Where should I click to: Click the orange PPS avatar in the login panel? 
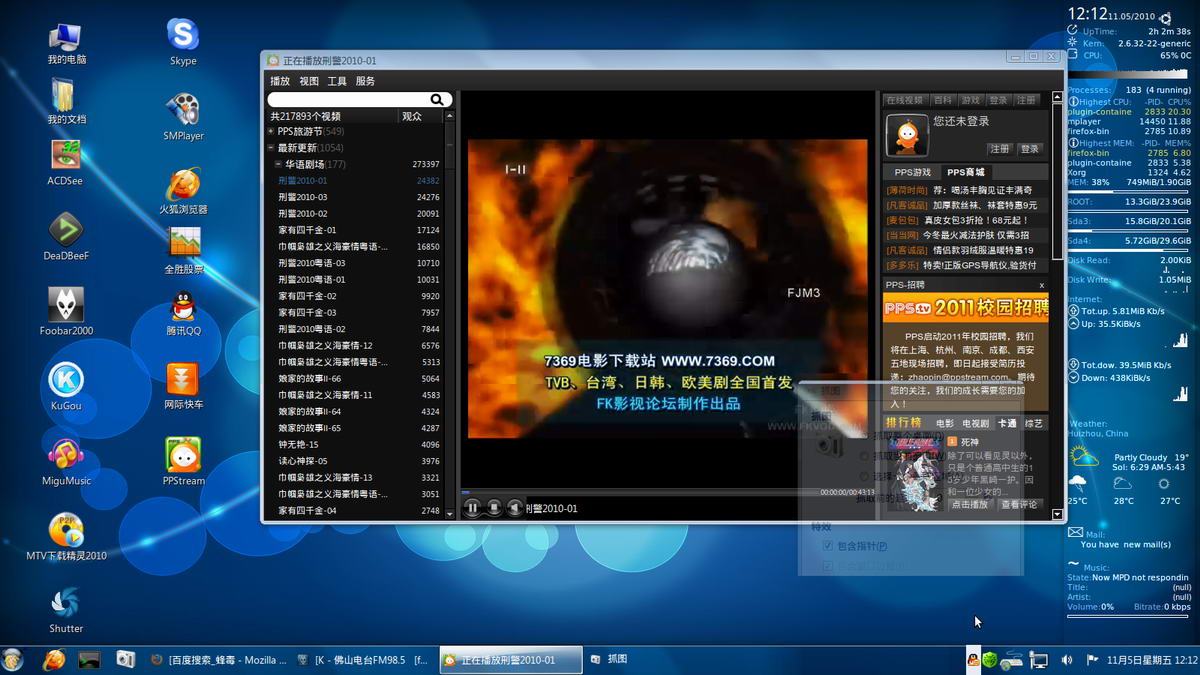click(906, 134)
